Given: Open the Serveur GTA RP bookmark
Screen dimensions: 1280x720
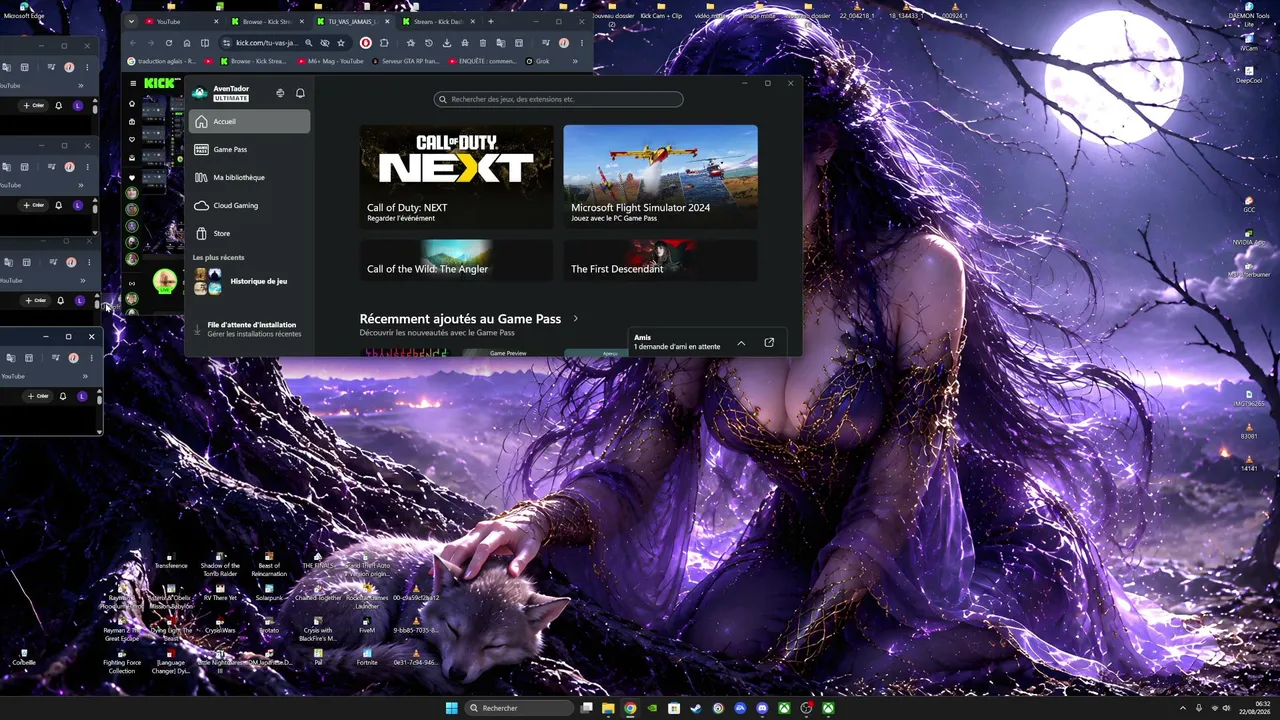Looking at the screenshot, I should [x=406, y=61].
